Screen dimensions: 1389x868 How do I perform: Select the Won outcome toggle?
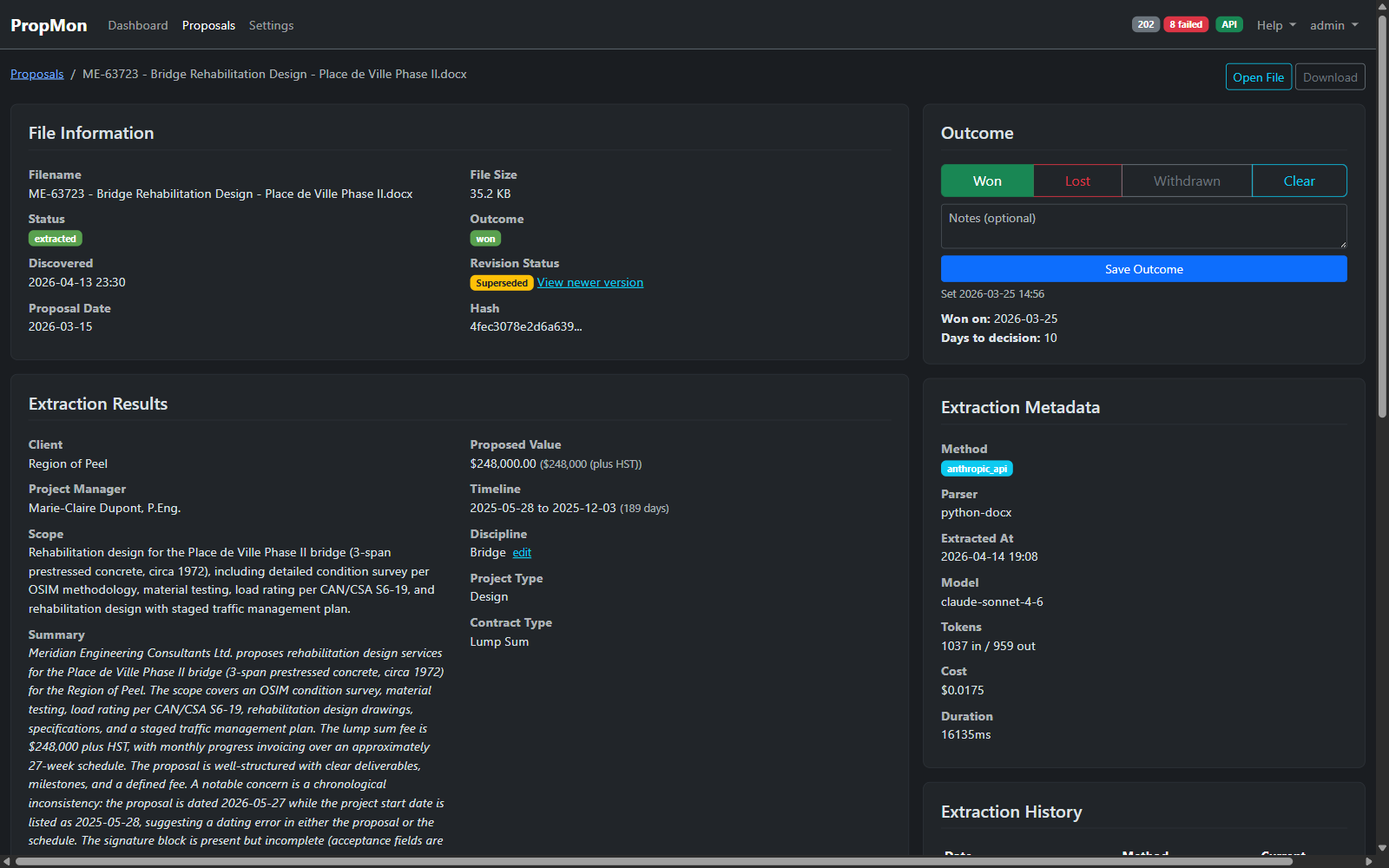[x=986, y=181]
